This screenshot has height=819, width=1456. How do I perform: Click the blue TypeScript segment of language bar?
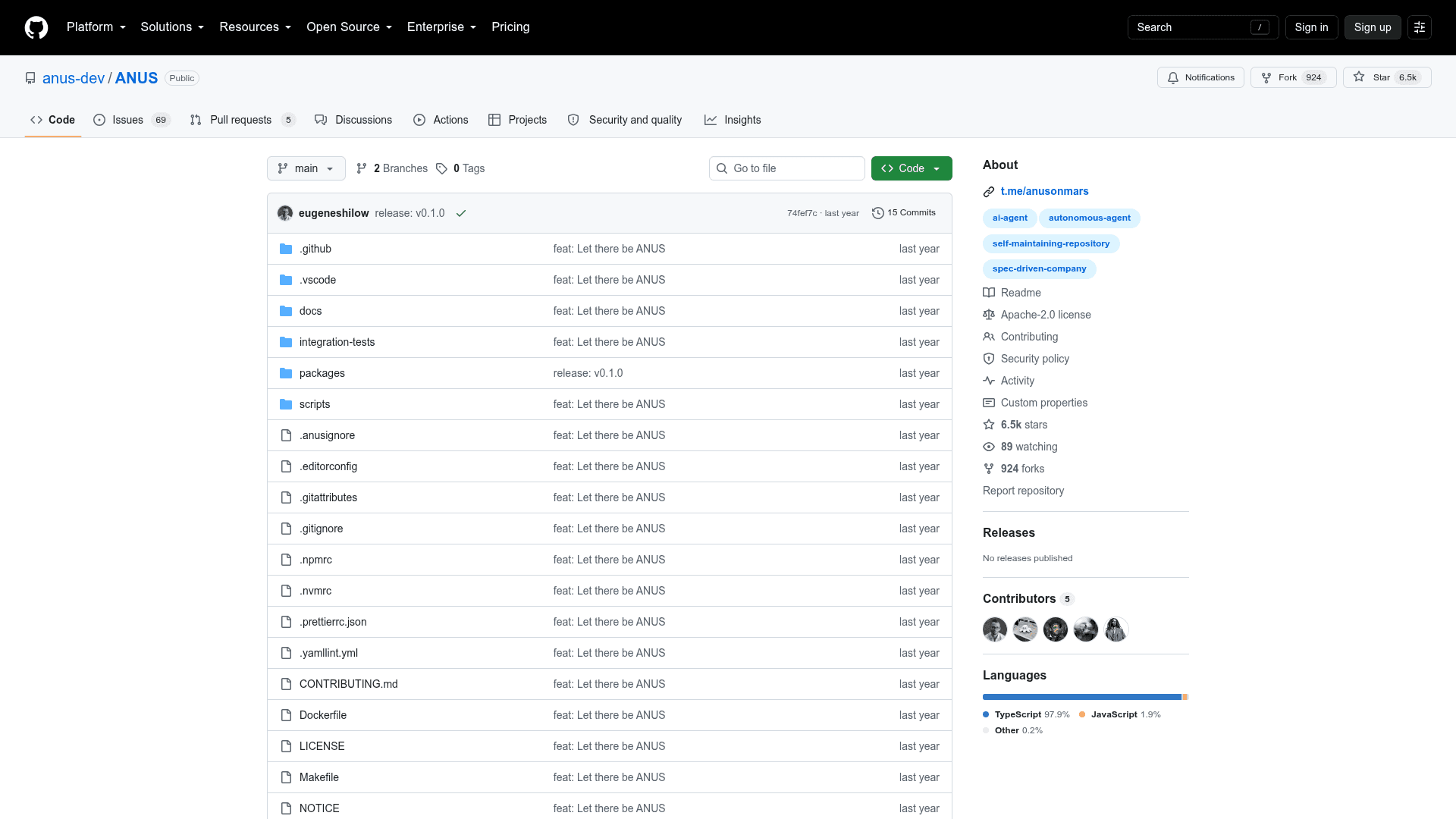pyautogui.click(x=1082, y=697)
